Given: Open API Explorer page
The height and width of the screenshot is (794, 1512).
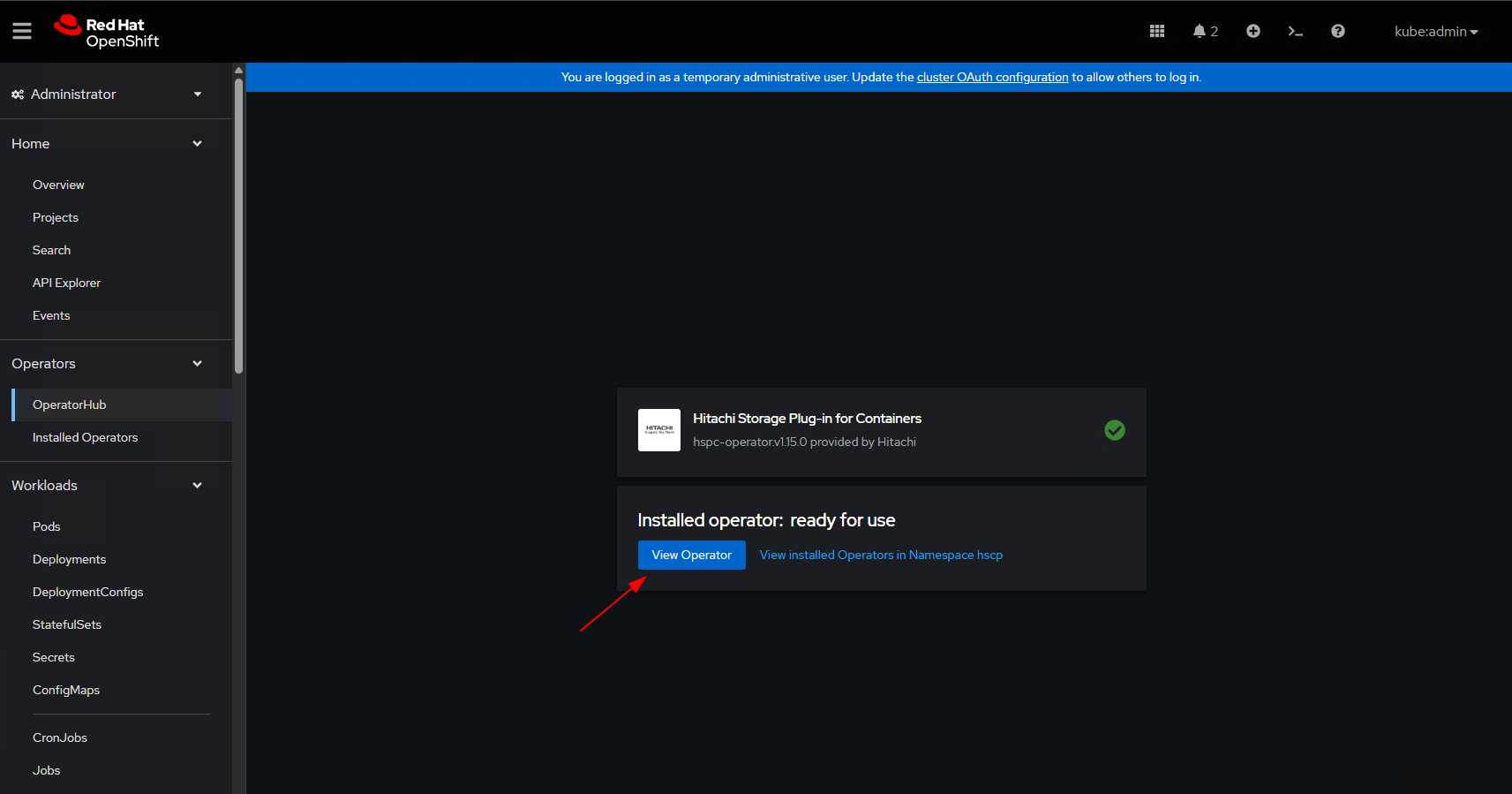Looking at the screenshot, I should (x=66, y=283).
